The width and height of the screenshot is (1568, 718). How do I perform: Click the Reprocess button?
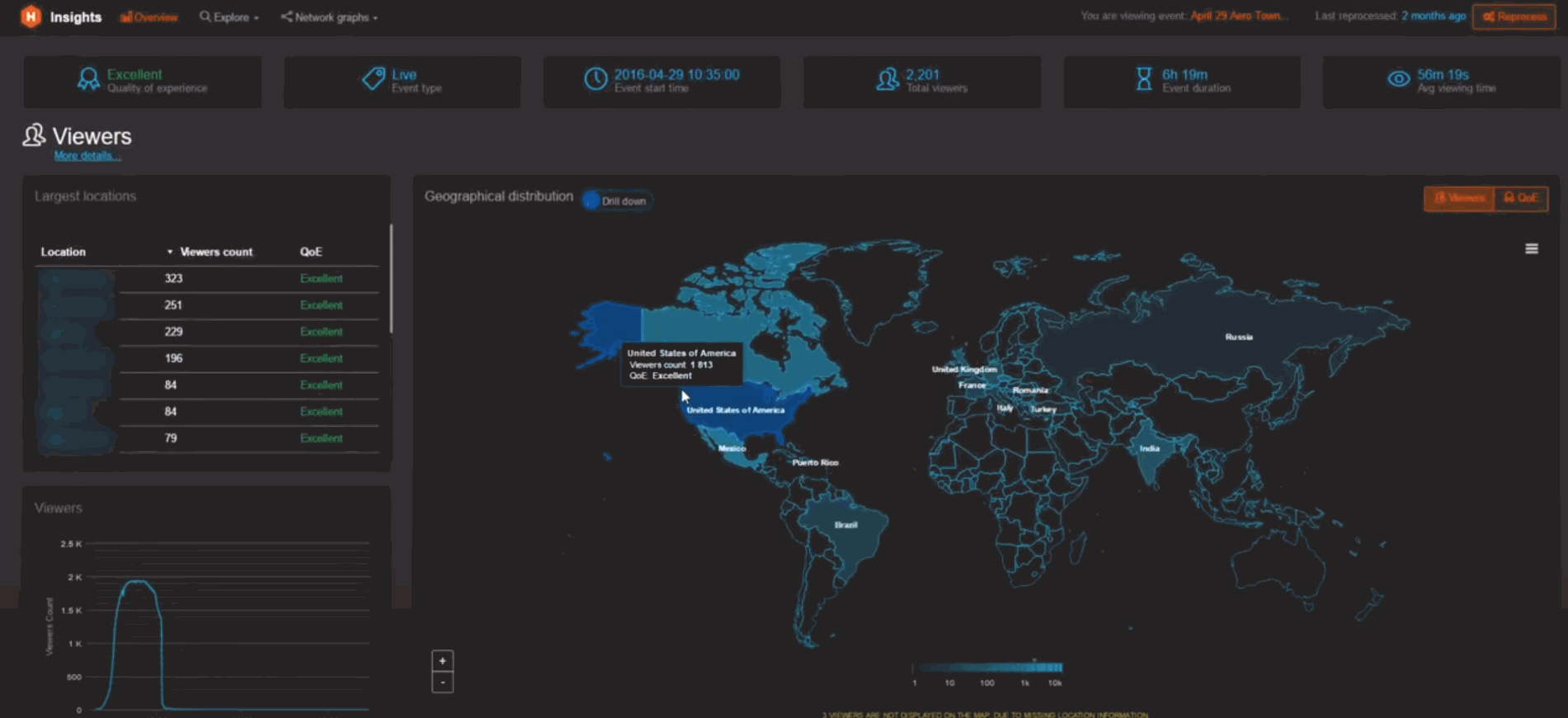point(1514,17)
